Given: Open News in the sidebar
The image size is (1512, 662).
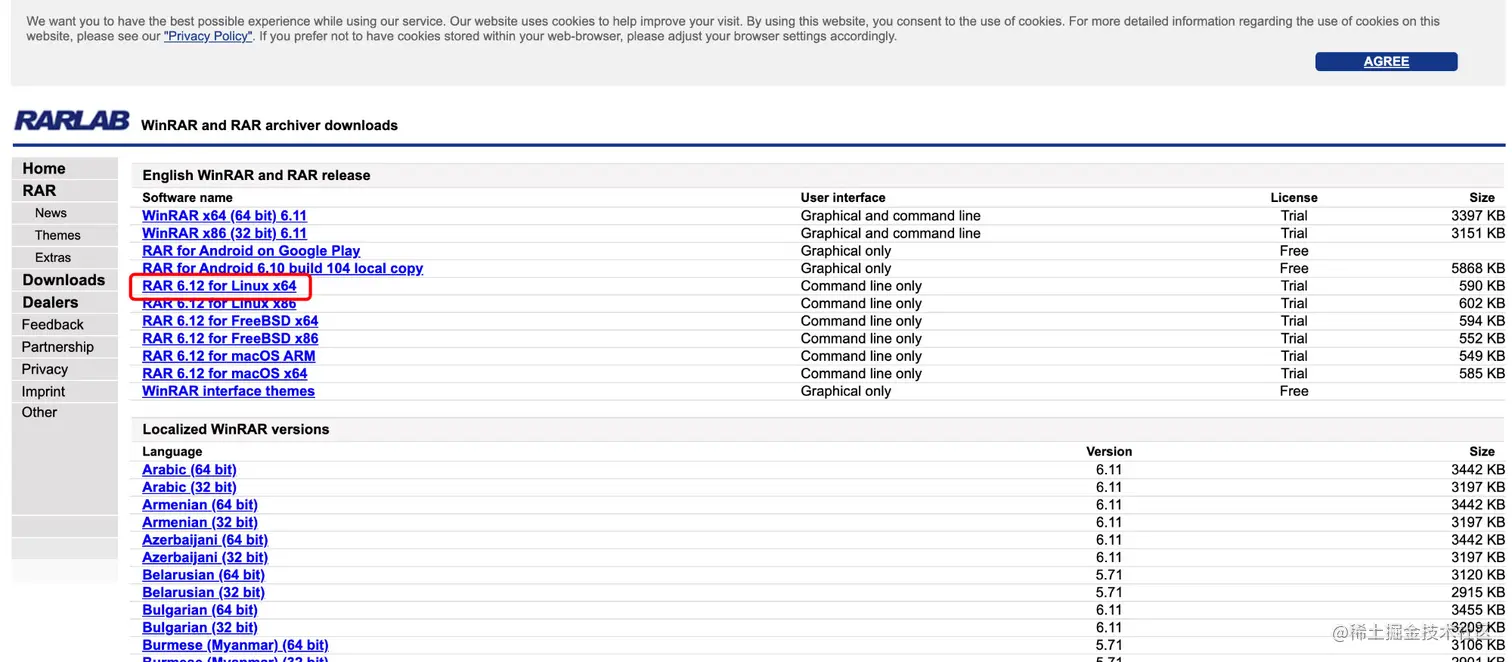Looking at the screenshot, I should pos(50,213).
